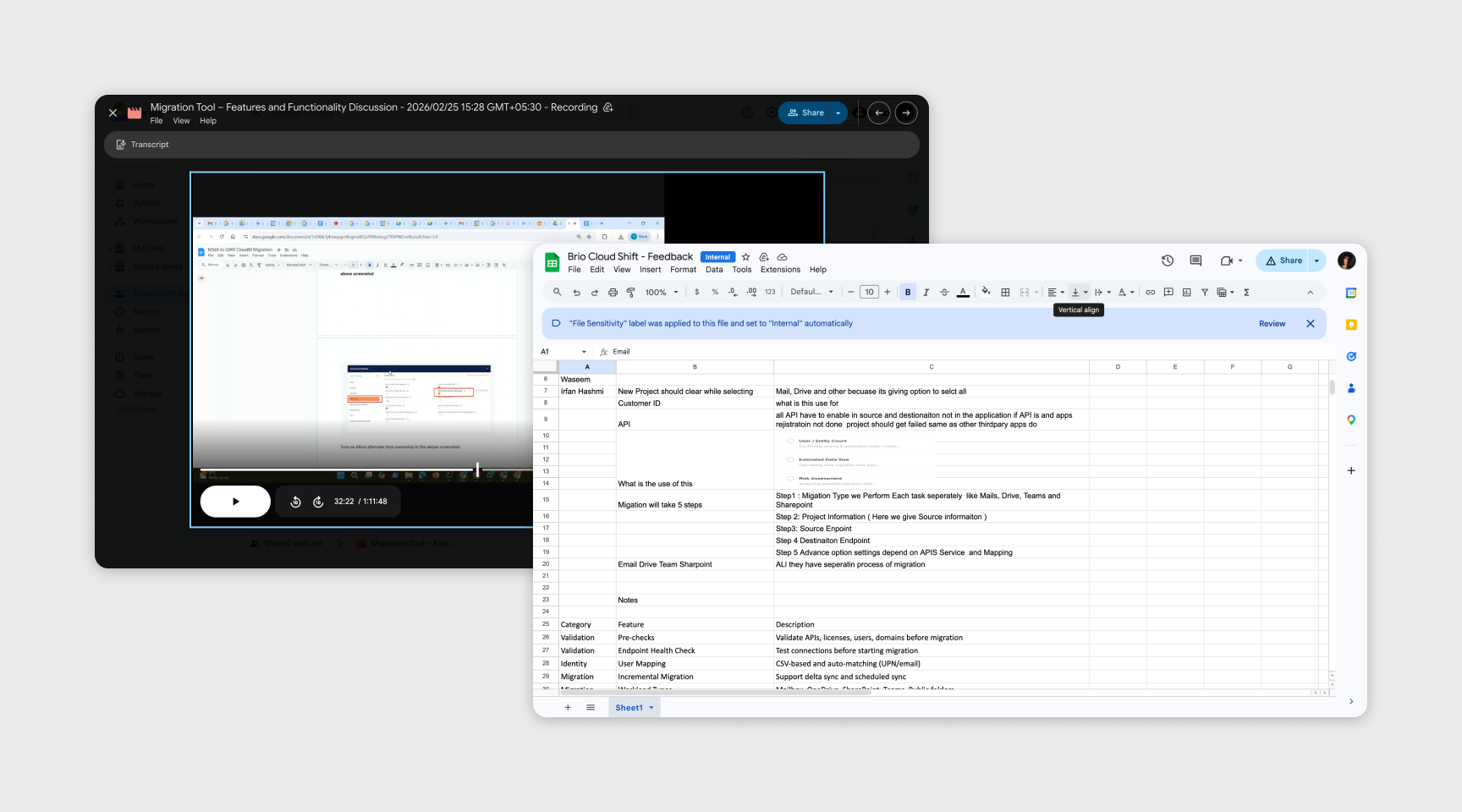Image resolution: width=1462 pixels, height=812 pixels.
Task: Open the Horizontal align dropdown
Action: [x=1056, y=293]
